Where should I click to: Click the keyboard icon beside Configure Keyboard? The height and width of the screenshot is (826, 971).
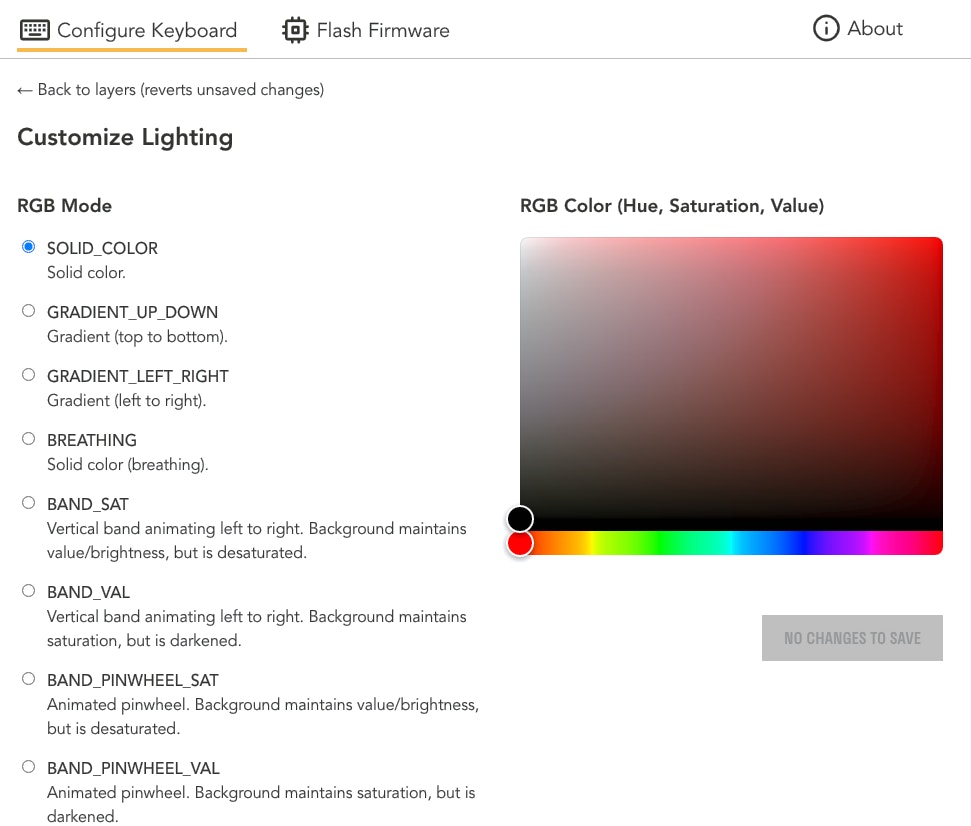click(35, 30)
